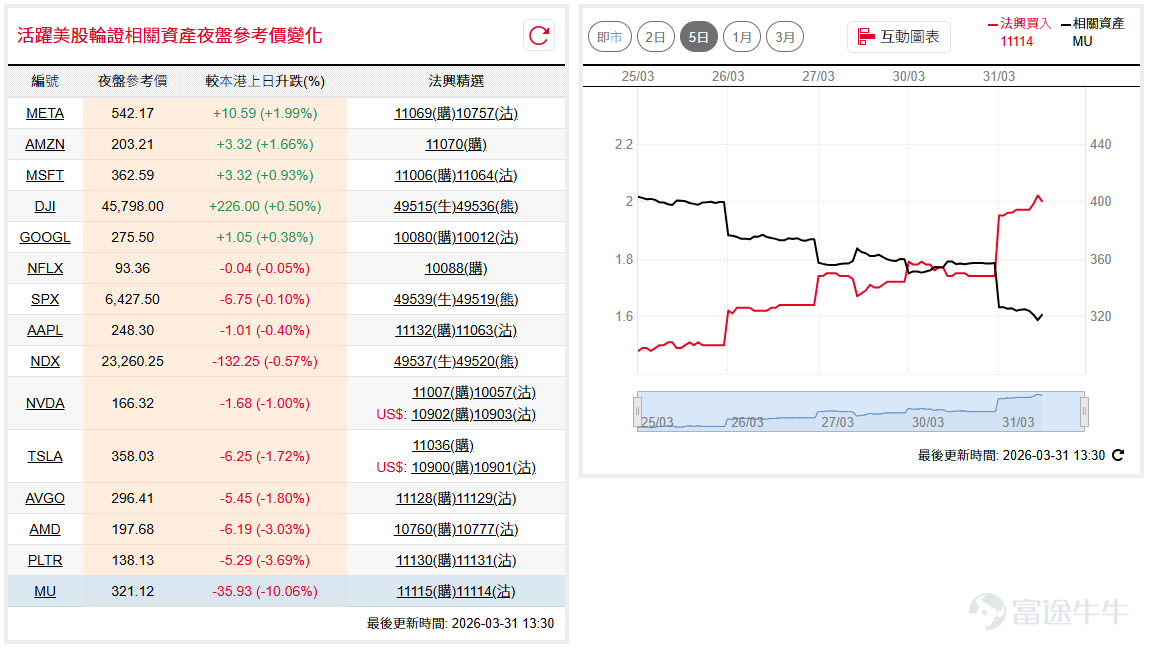Image resolution: width=1149 pixels, height=648 pixels.
Task: Open the TSLA stock link
Action: pos(45,456)
